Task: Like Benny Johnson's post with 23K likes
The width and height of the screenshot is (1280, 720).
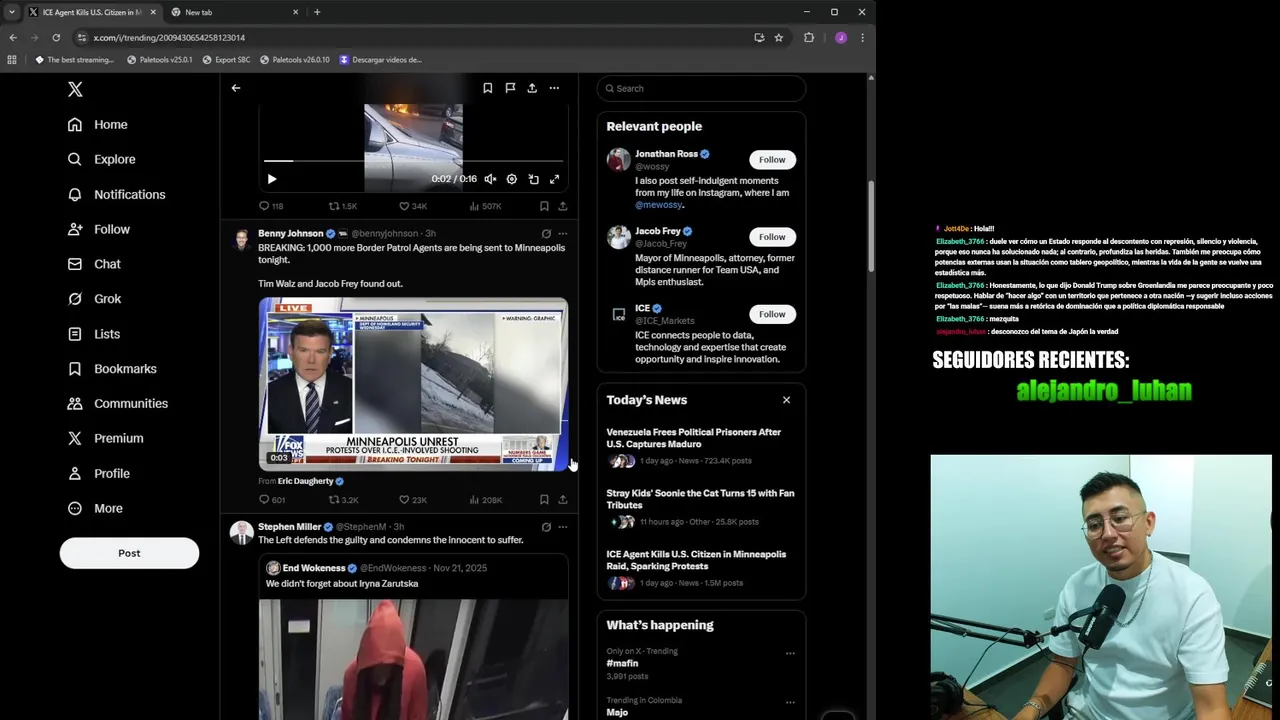Action: pyautogui.click(x=412, y=500)
